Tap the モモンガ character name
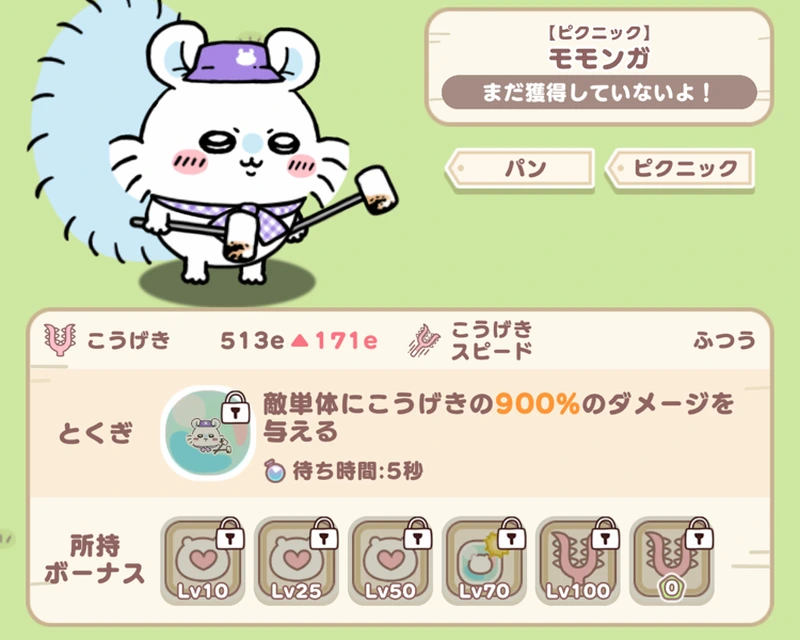800x640 pixels. pyautogui.click(x=599, y=58)
